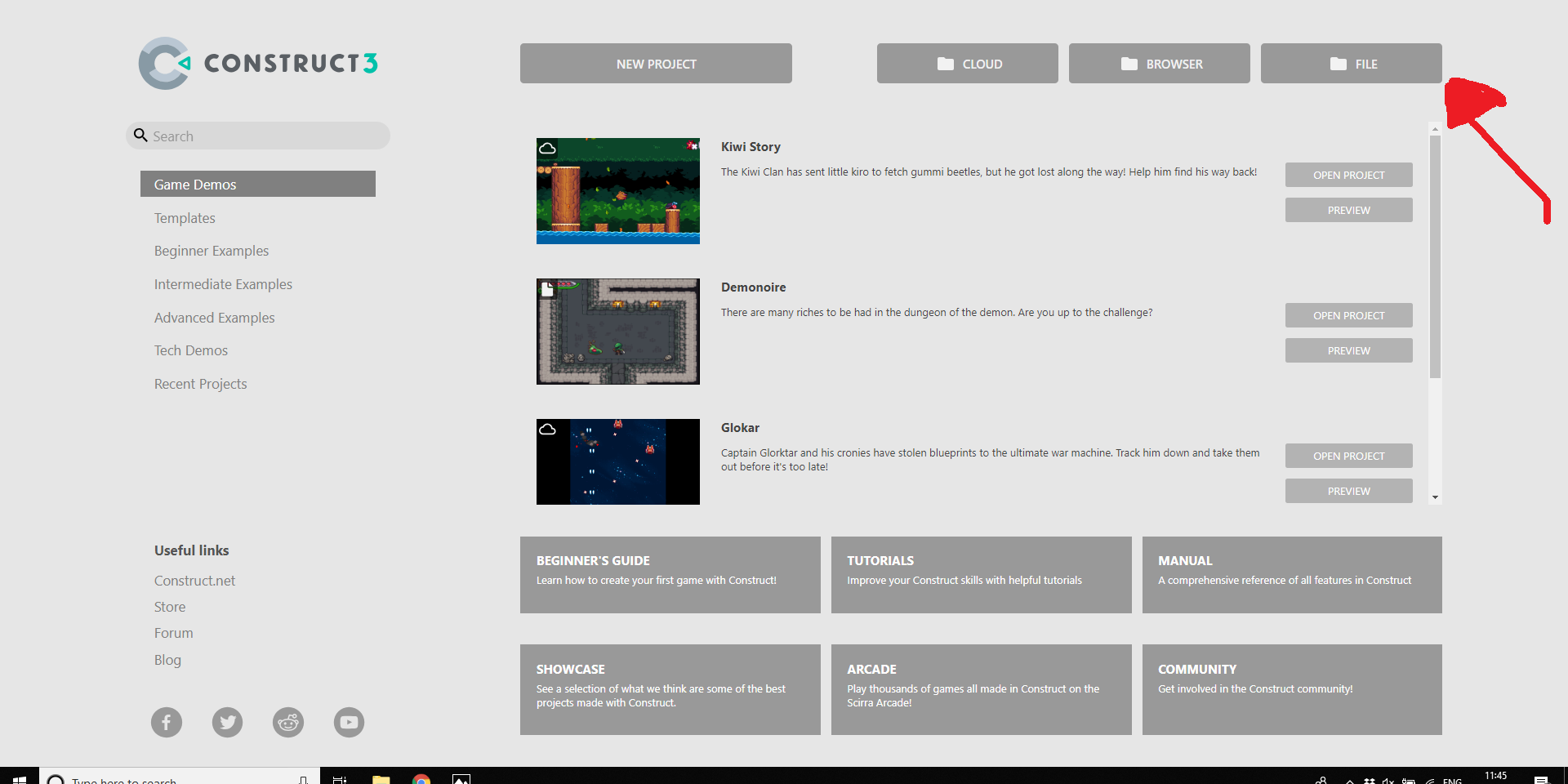Click the cloud badge on Kiwi Story thumbnail

click(547, 149)
